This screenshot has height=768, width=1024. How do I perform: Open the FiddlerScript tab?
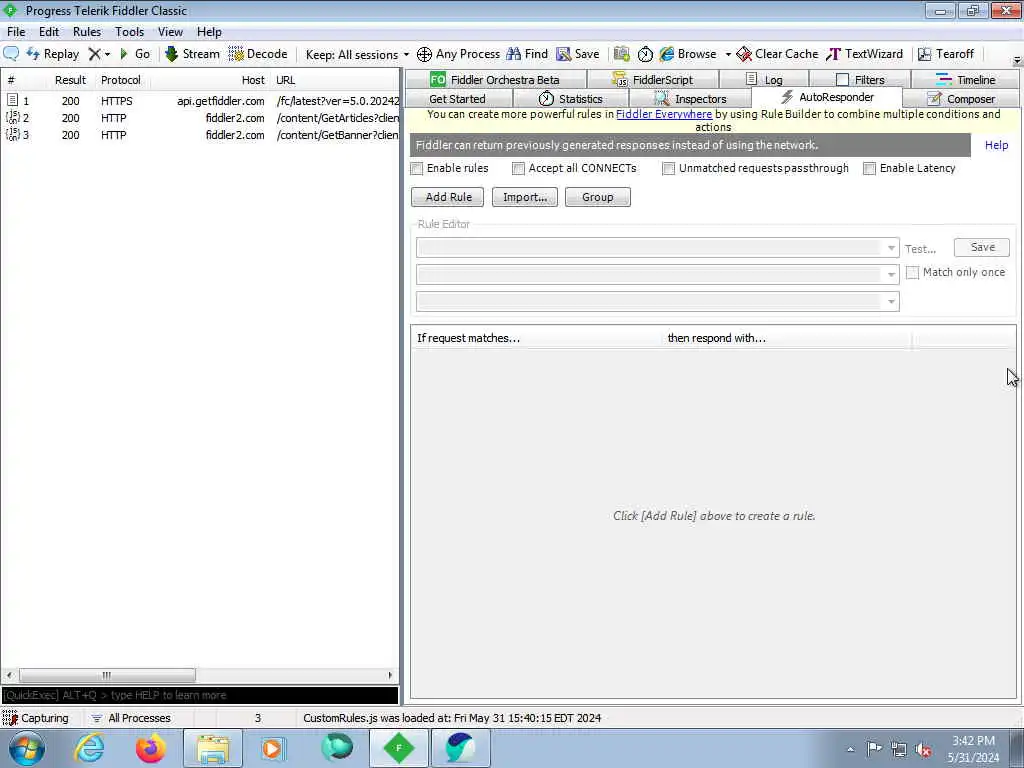(652, 80)
